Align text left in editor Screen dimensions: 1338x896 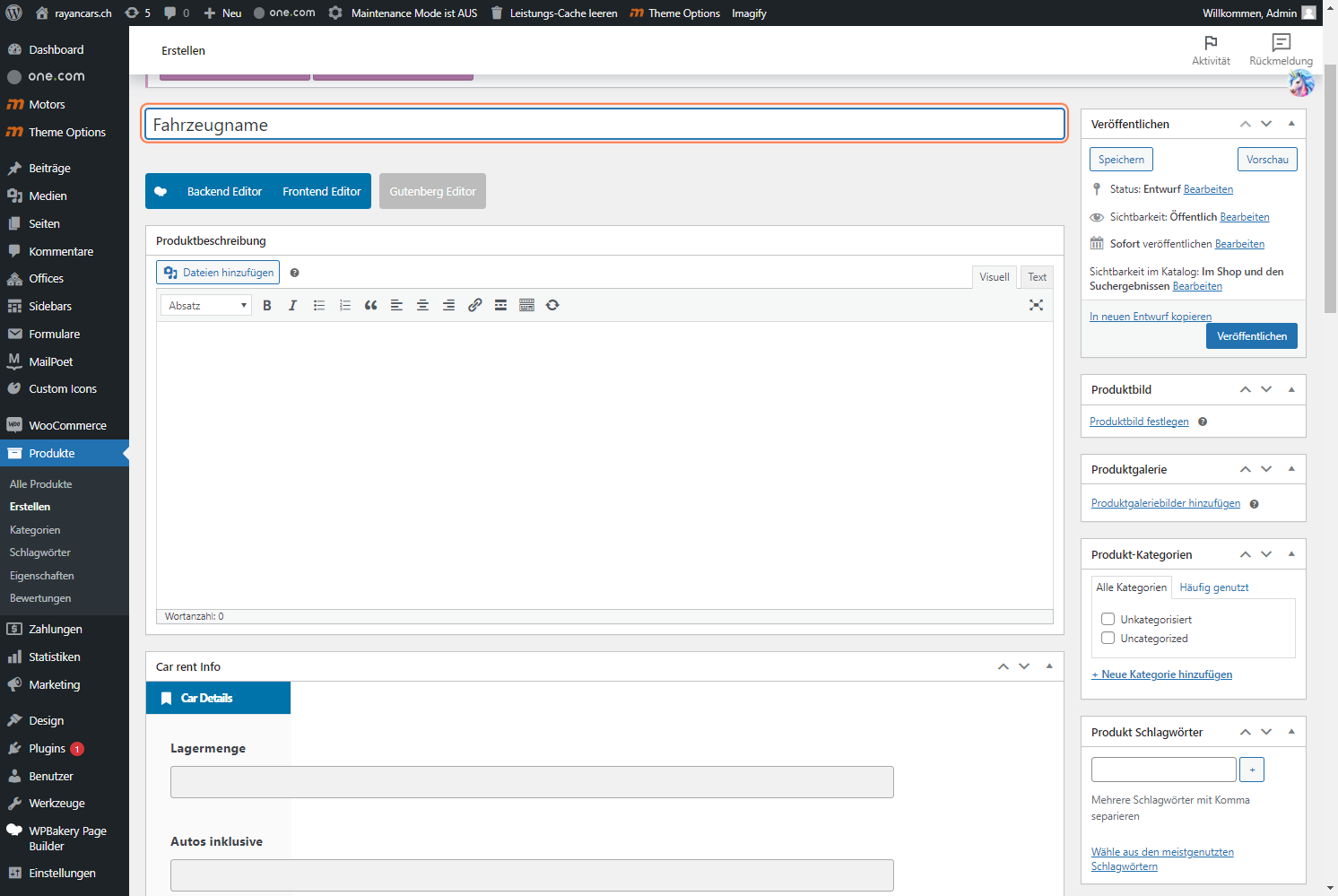396,306
